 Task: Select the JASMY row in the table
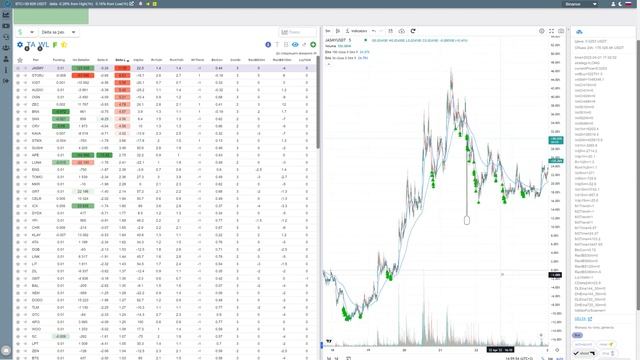(x=165, y=68)
